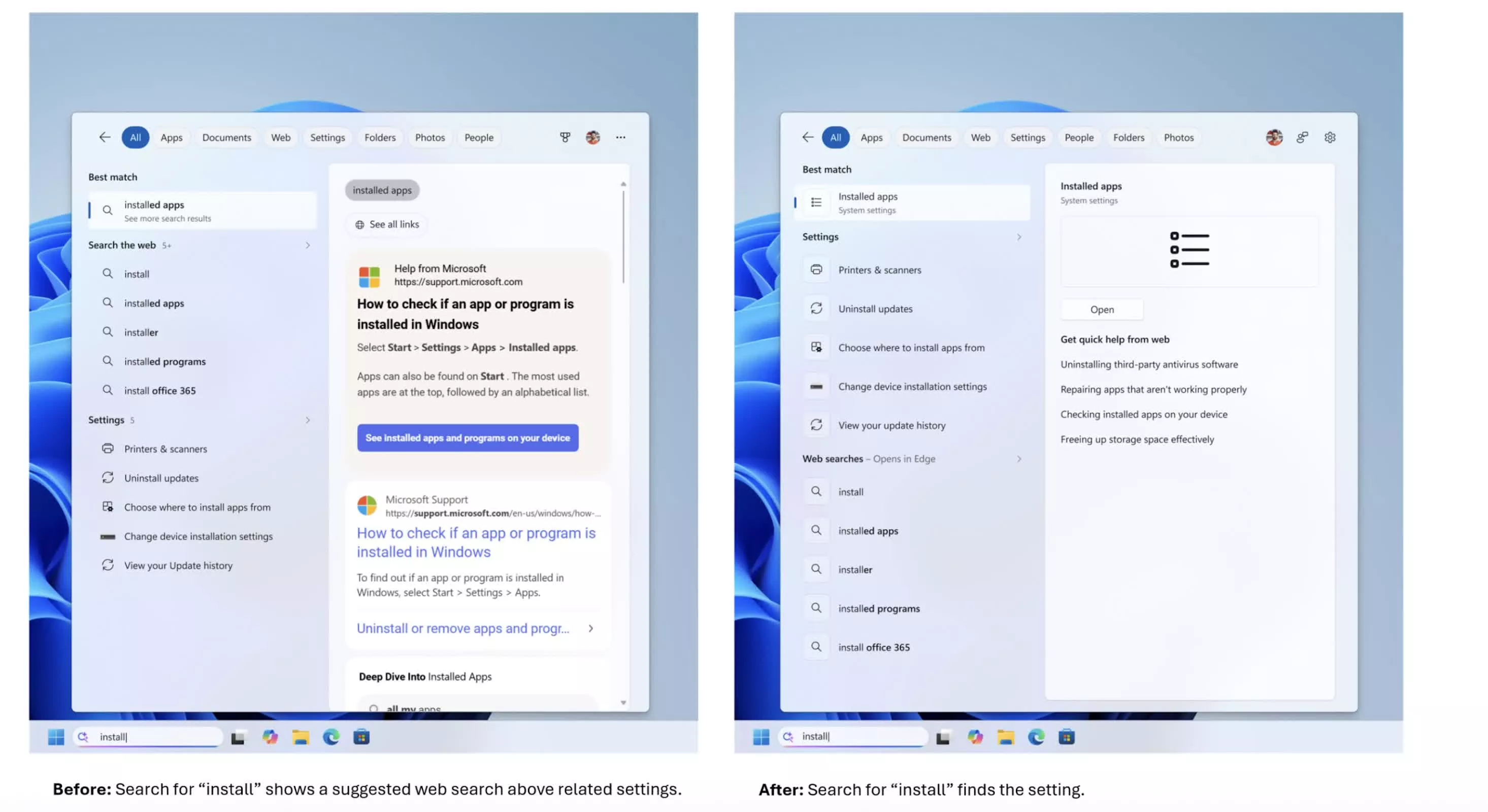Select installed apps best match in Before panel

click(202, 211)
